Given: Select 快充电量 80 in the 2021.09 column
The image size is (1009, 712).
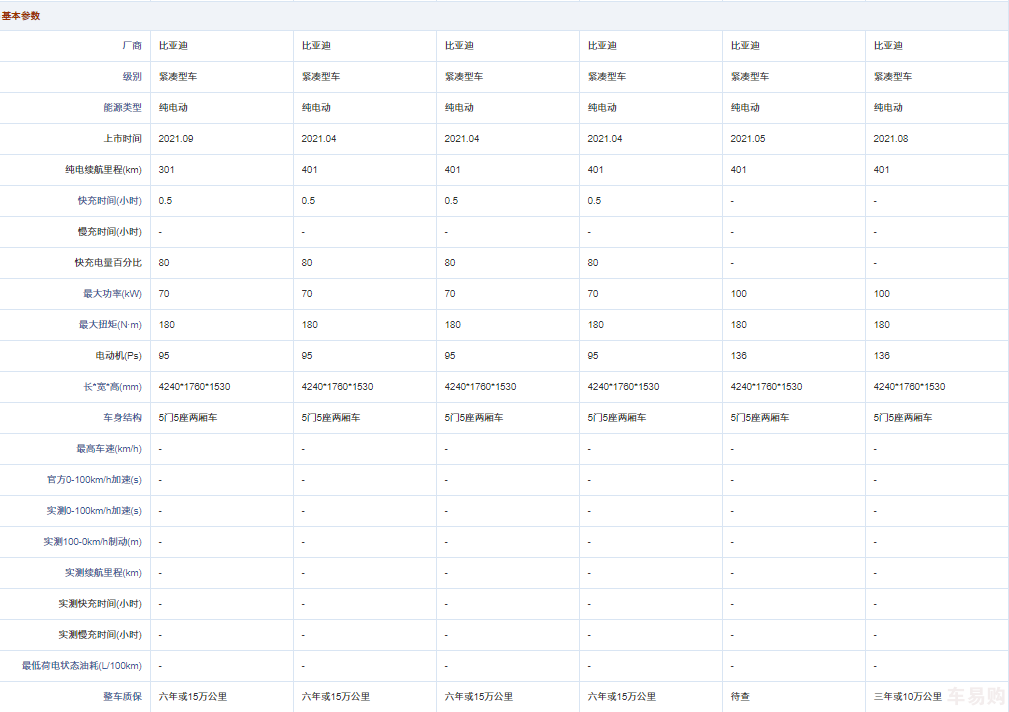Looking at the screenshot, I should coord(164,263).
